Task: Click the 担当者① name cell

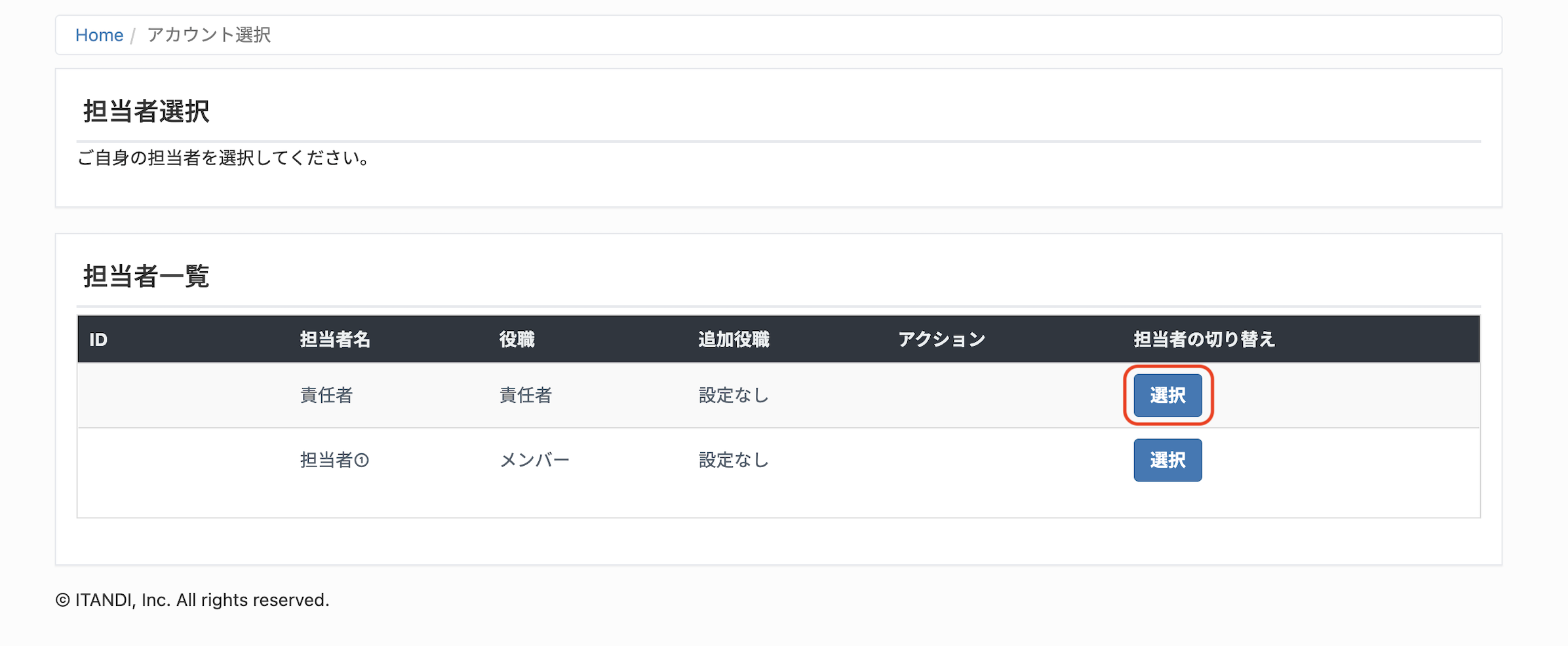Action: pos(334,460)
